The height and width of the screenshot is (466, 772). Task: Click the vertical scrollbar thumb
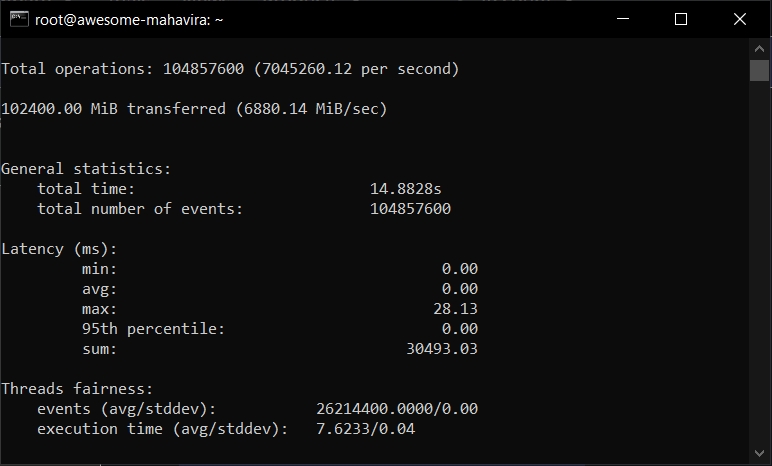click(x=759, y=70)
